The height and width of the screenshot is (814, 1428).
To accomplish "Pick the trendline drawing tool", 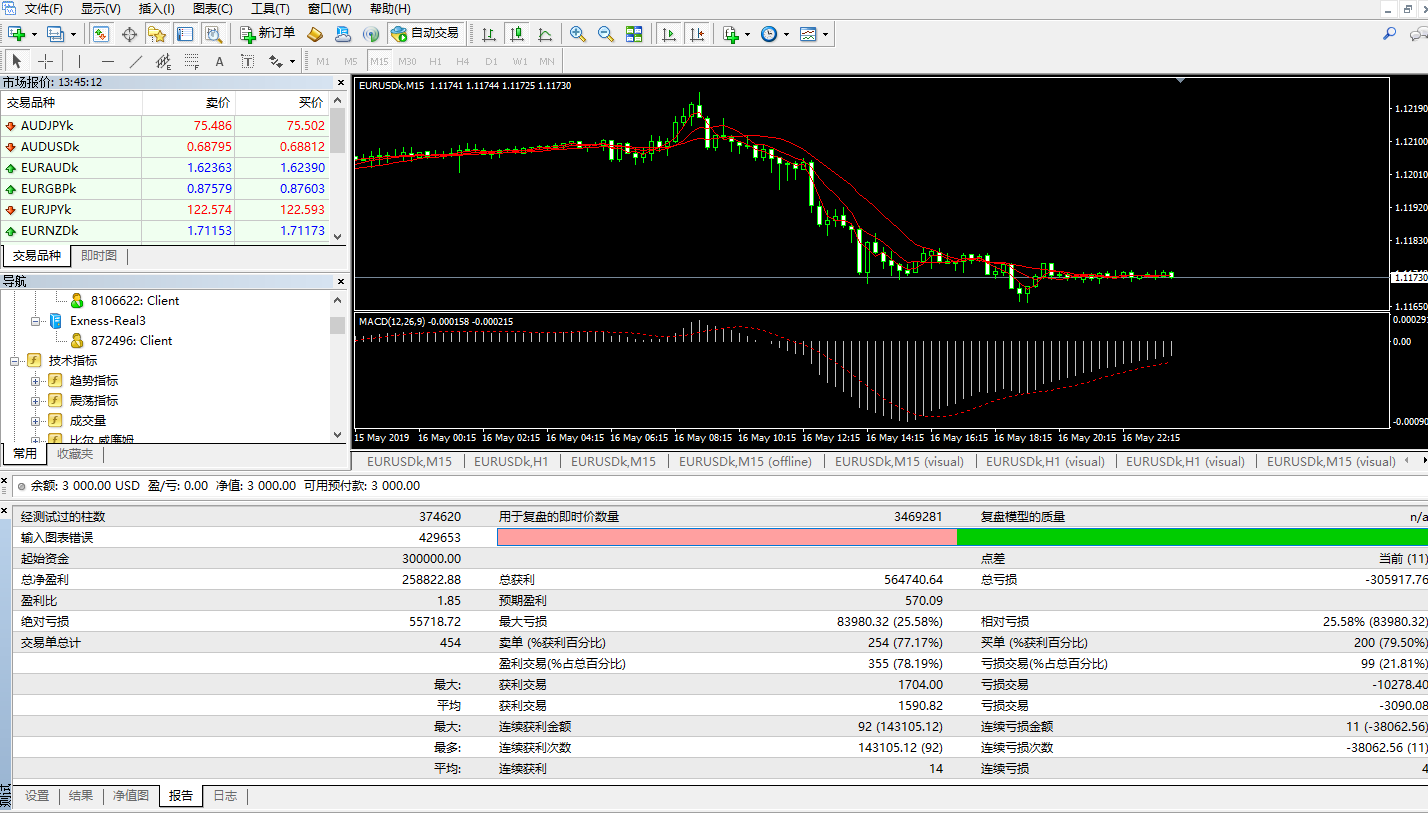I will (136, 61).
